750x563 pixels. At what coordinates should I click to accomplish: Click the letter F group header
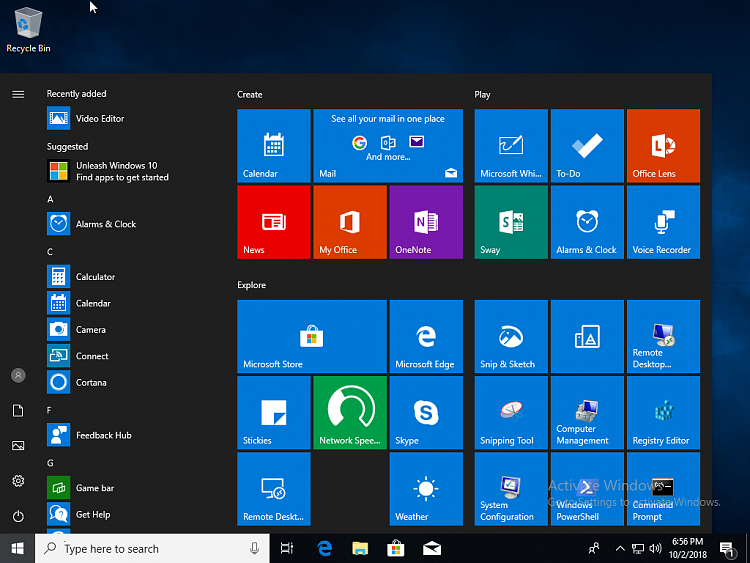click(x=49, y=410)
